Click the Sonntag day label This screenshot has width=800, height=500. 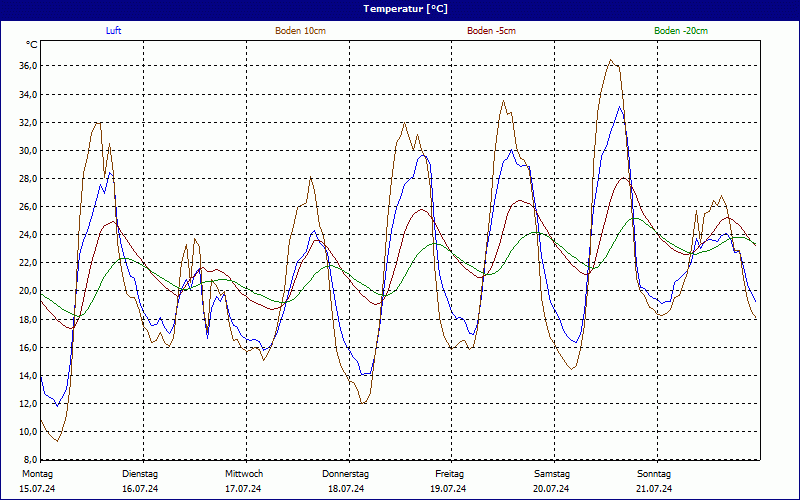click(654, 474)
